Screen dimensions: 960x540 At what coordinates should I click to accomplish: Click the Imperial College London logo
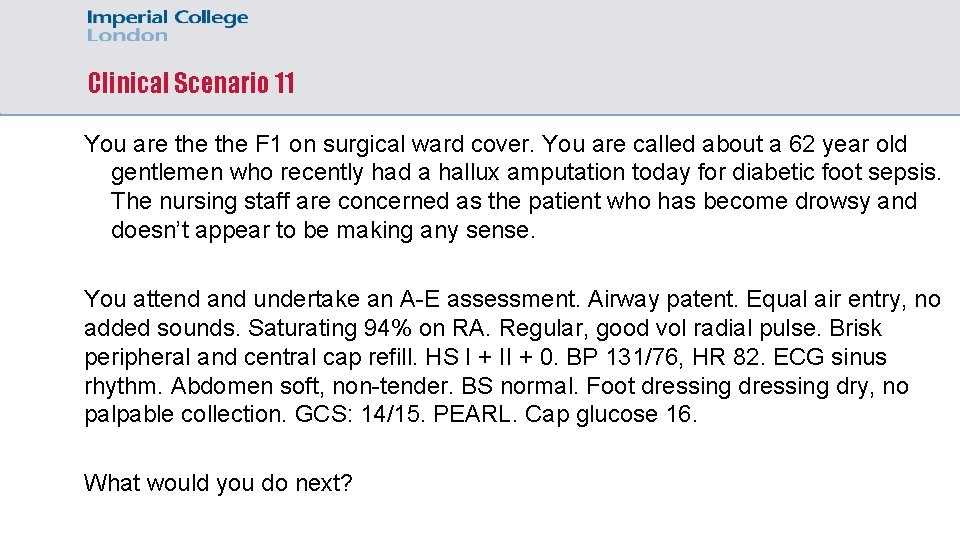(167, 26)
